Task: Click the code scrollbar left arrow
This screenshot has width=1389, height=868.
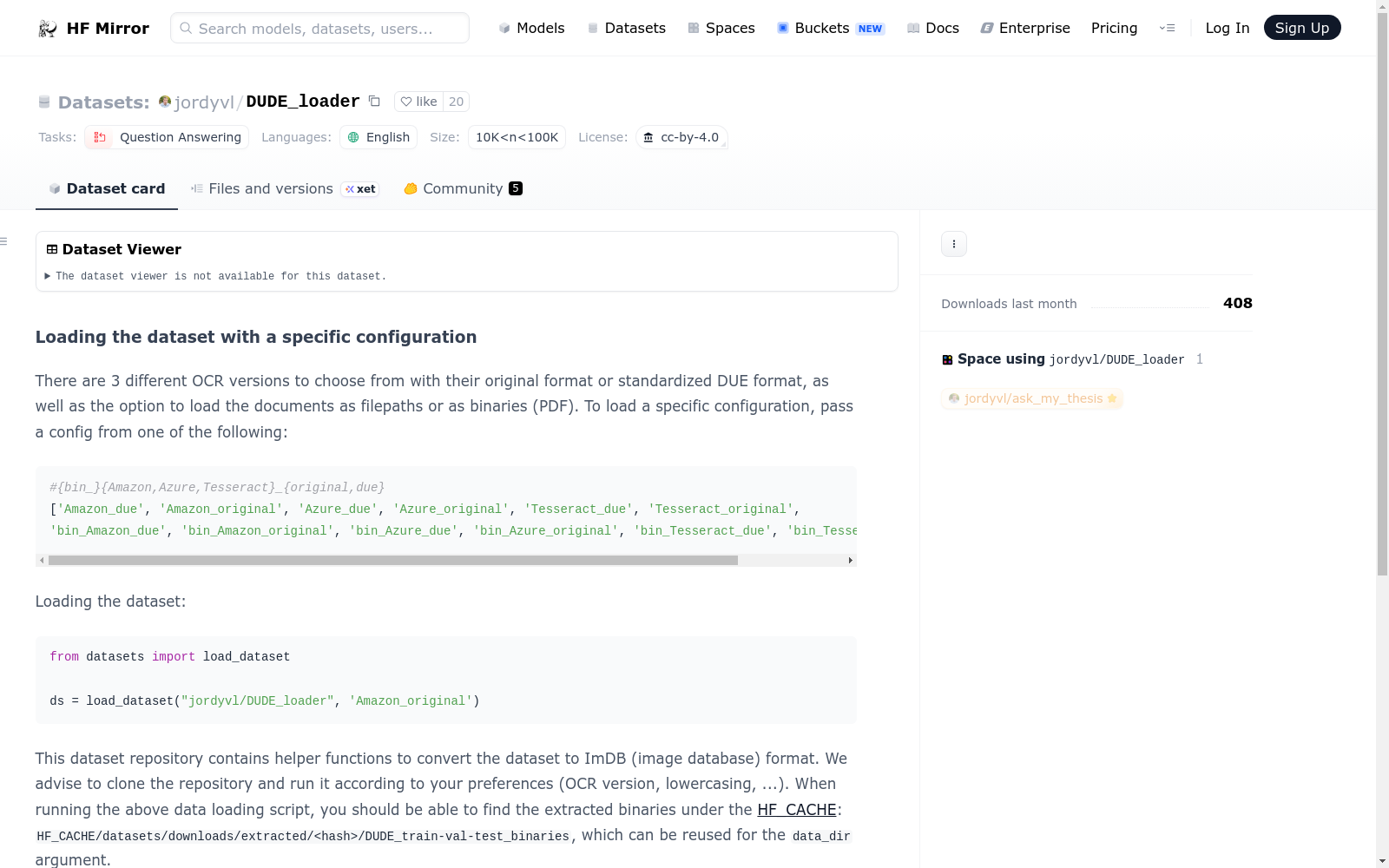Action: [42, 561]
